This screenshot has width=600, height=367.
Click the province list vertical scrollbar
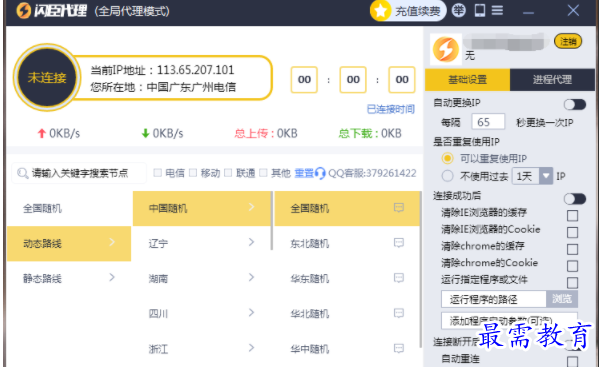coord(272,220)
